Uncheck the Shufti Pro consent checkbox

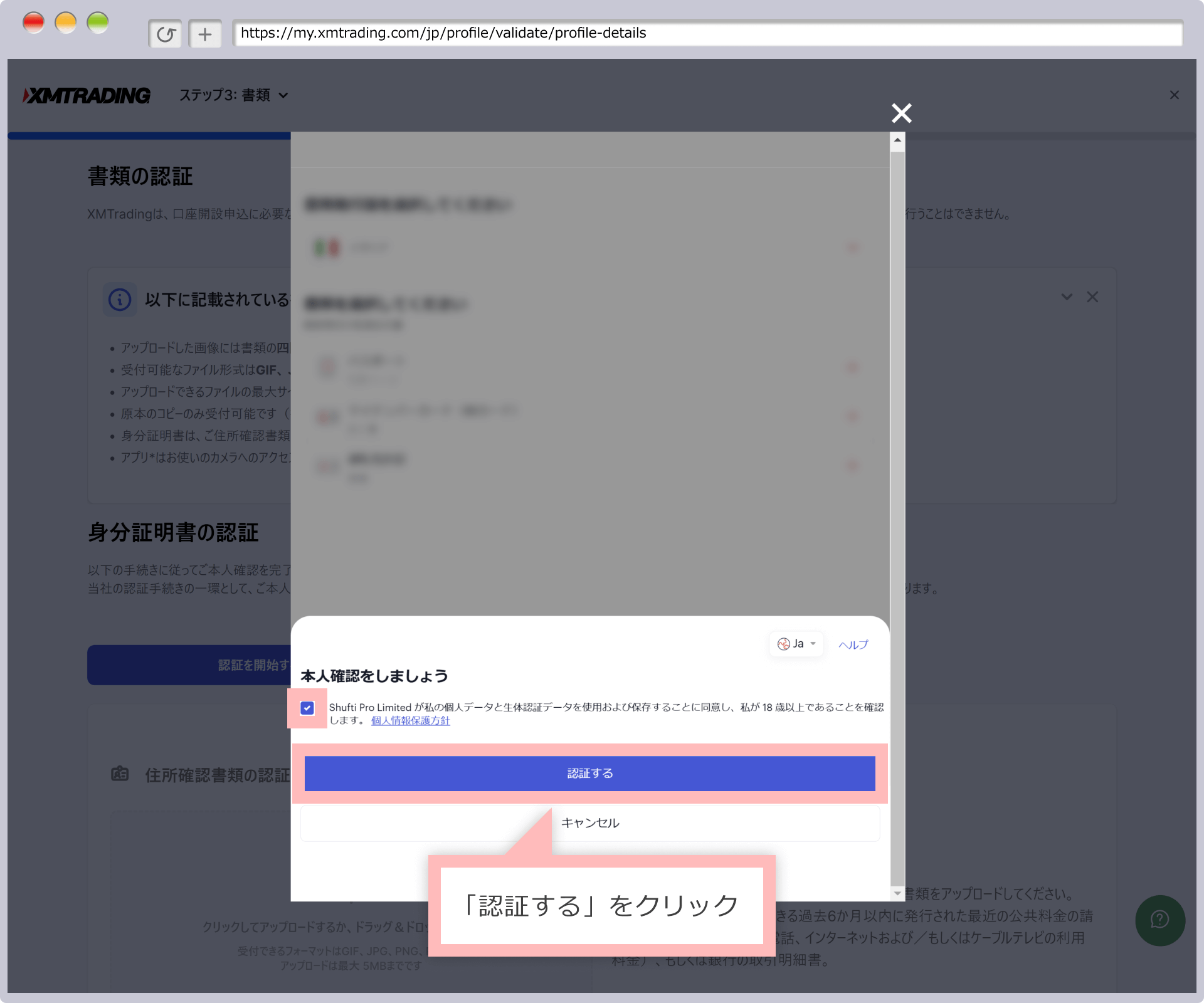[x=307, y=708]
